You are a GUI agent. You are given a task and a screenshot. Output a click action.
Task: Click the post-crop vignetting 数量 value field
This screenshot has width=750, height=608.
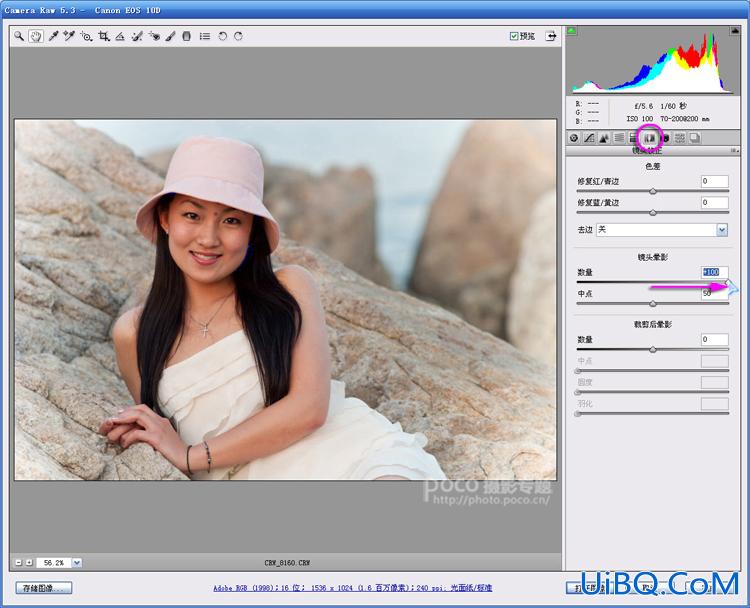coord(715,340)
